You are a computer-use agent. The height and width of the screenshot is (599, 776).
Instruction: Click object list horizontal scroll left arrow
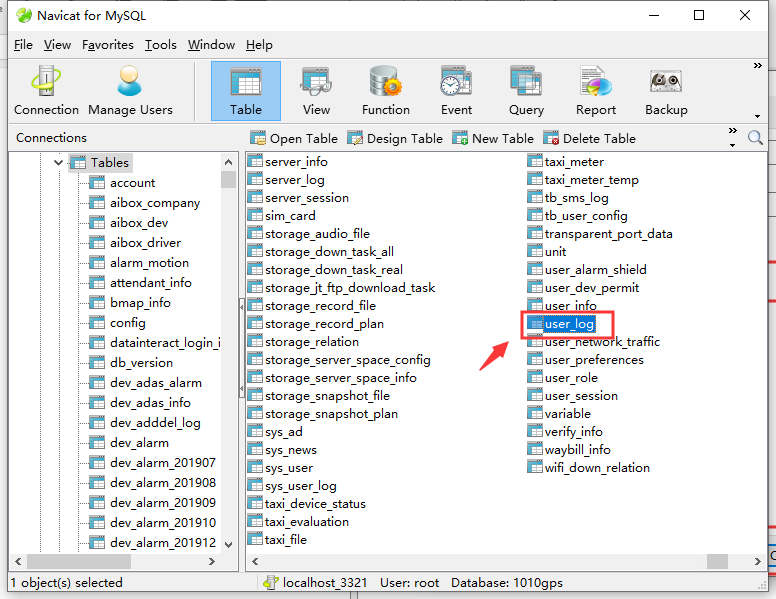[x=255, y=561]
